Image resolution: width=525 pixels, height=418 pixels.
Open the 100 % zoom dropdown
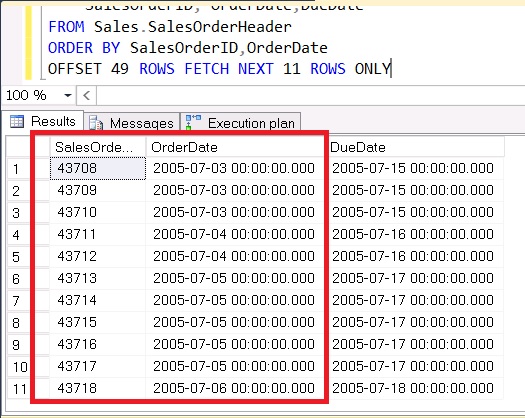click(x=68, y=95)
